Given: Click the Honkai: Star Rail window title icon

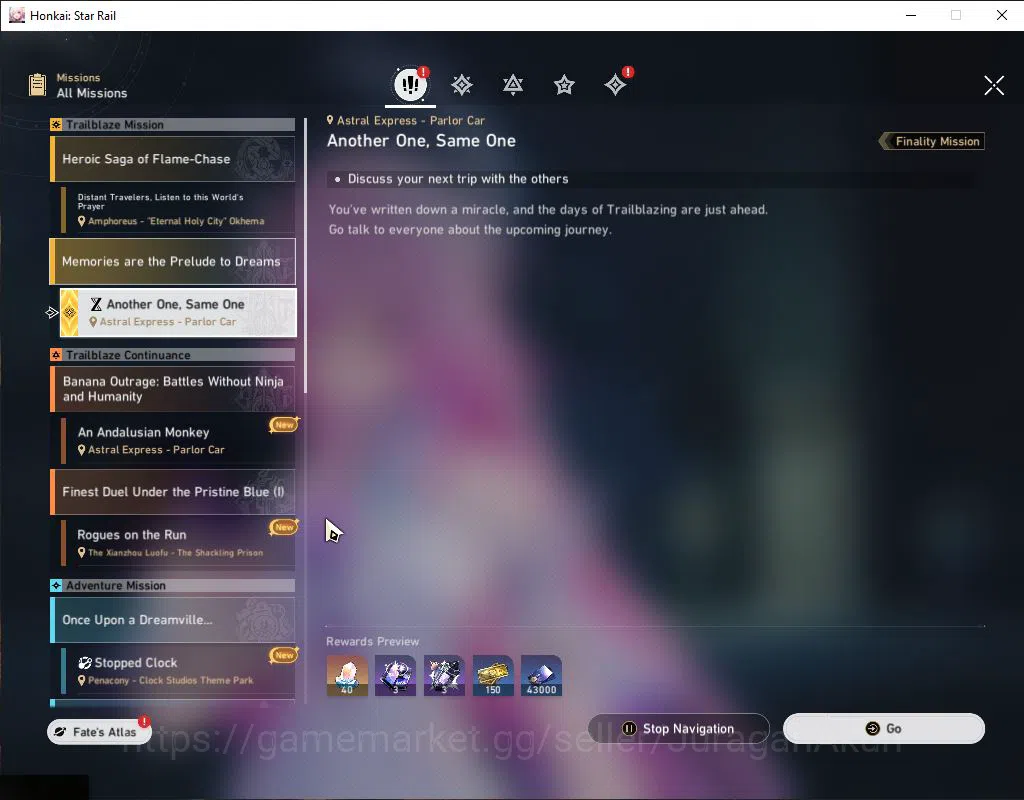Looking at the screenshot, I should [16, 15].
